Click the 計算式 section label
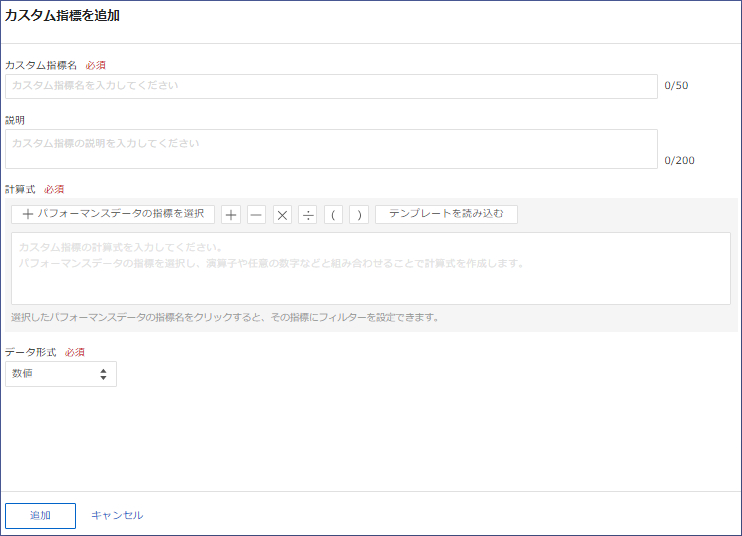The image size is (742, 536). coord(20,189)
